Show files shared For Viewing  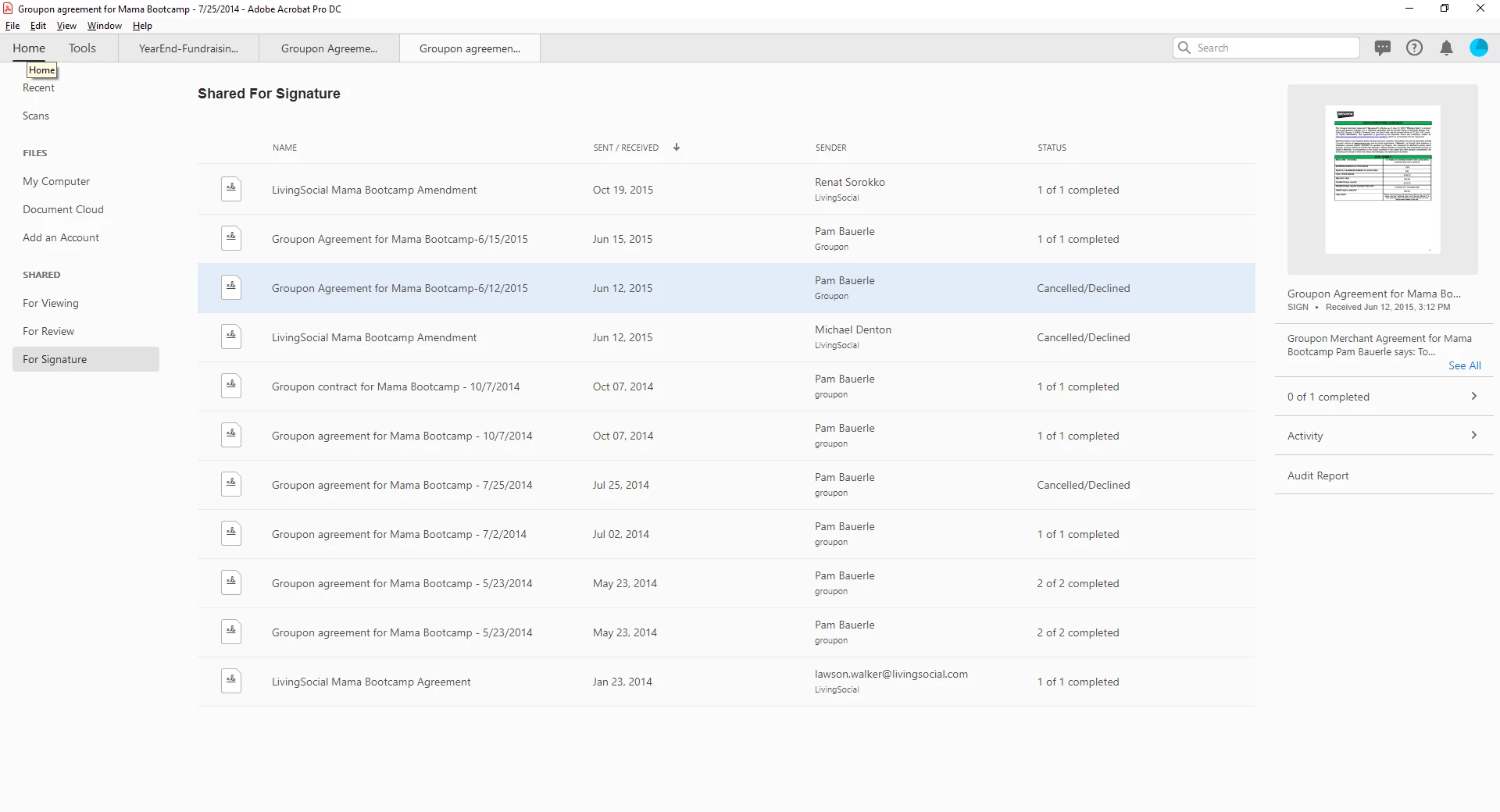(51, 303)
